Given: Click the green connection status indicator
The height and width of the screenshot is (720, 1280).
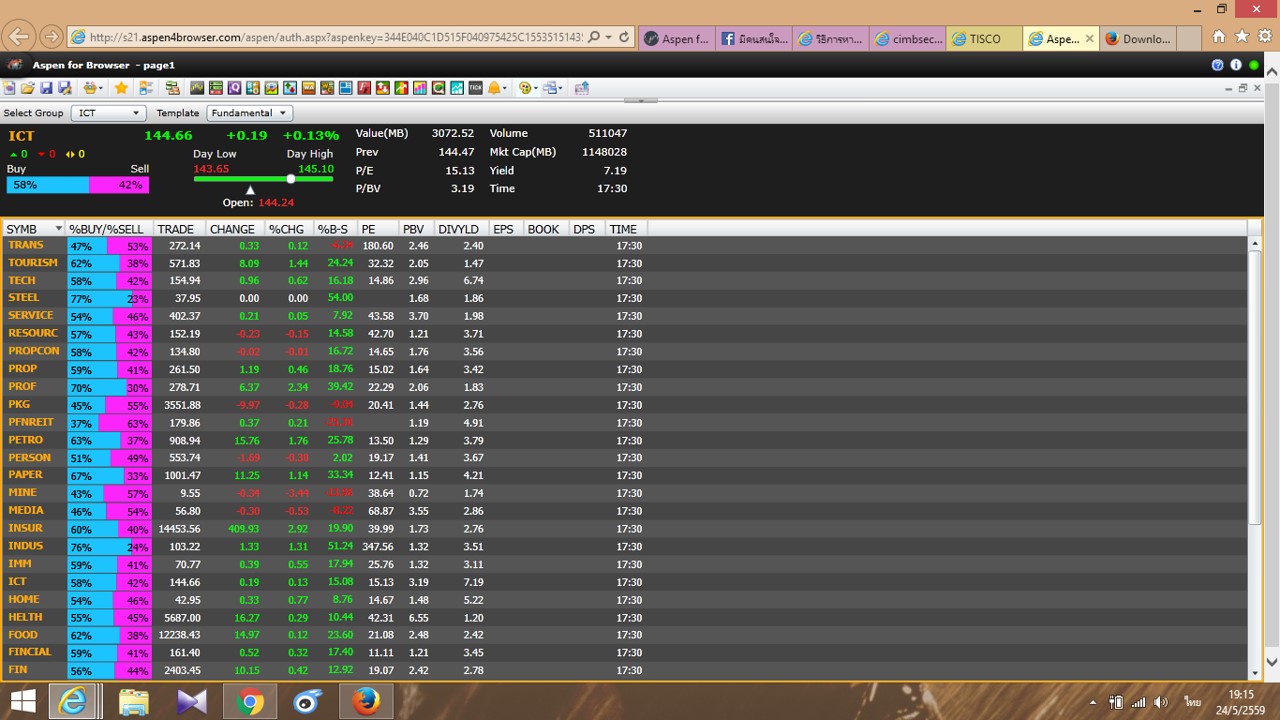Looking at the screenshot, I should (1254, 65).
